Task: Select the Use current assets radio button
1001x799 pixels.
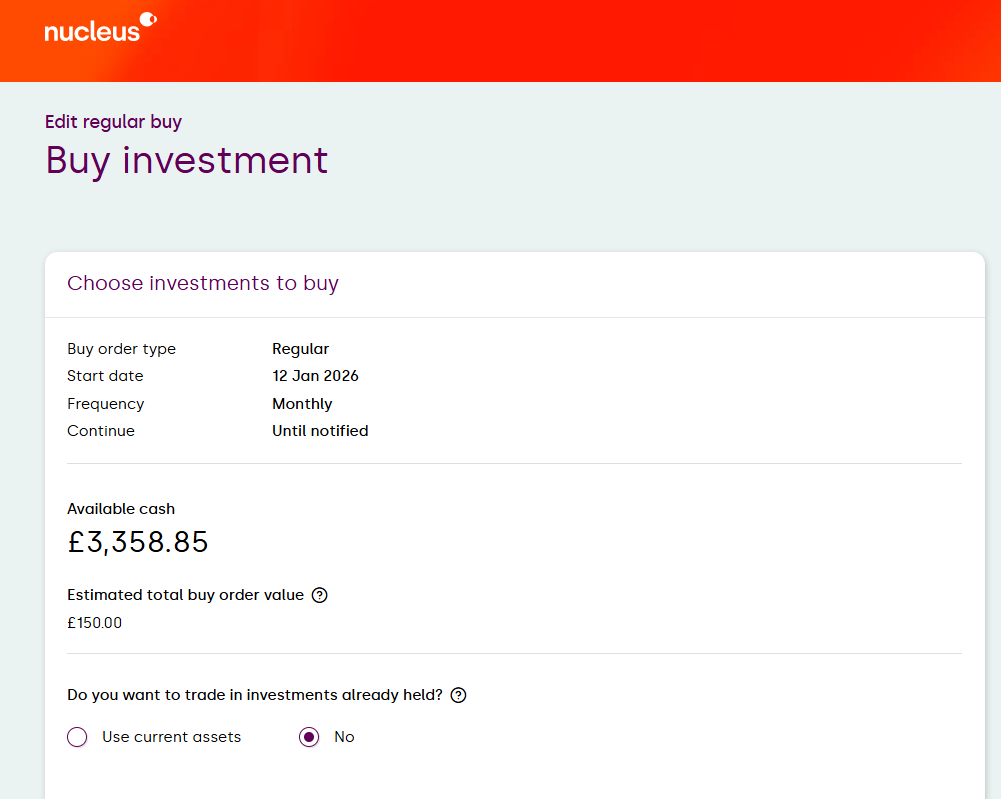Action: pyautogui.click(x=77, y=738)
